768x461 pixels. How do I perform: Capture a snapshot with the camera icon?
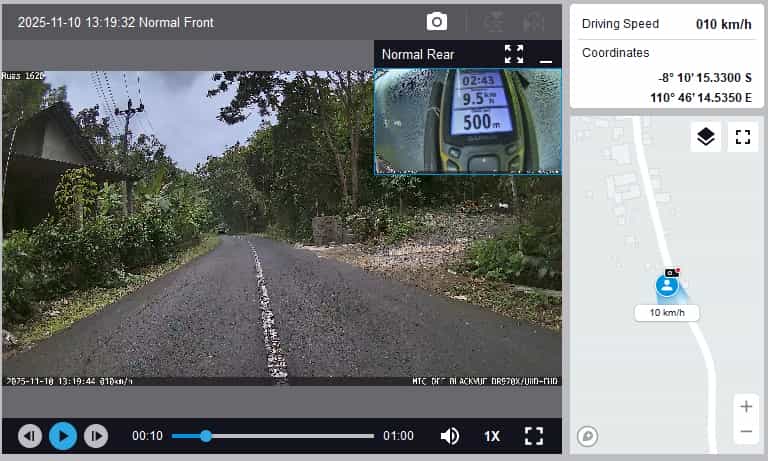tap(437, 21)
